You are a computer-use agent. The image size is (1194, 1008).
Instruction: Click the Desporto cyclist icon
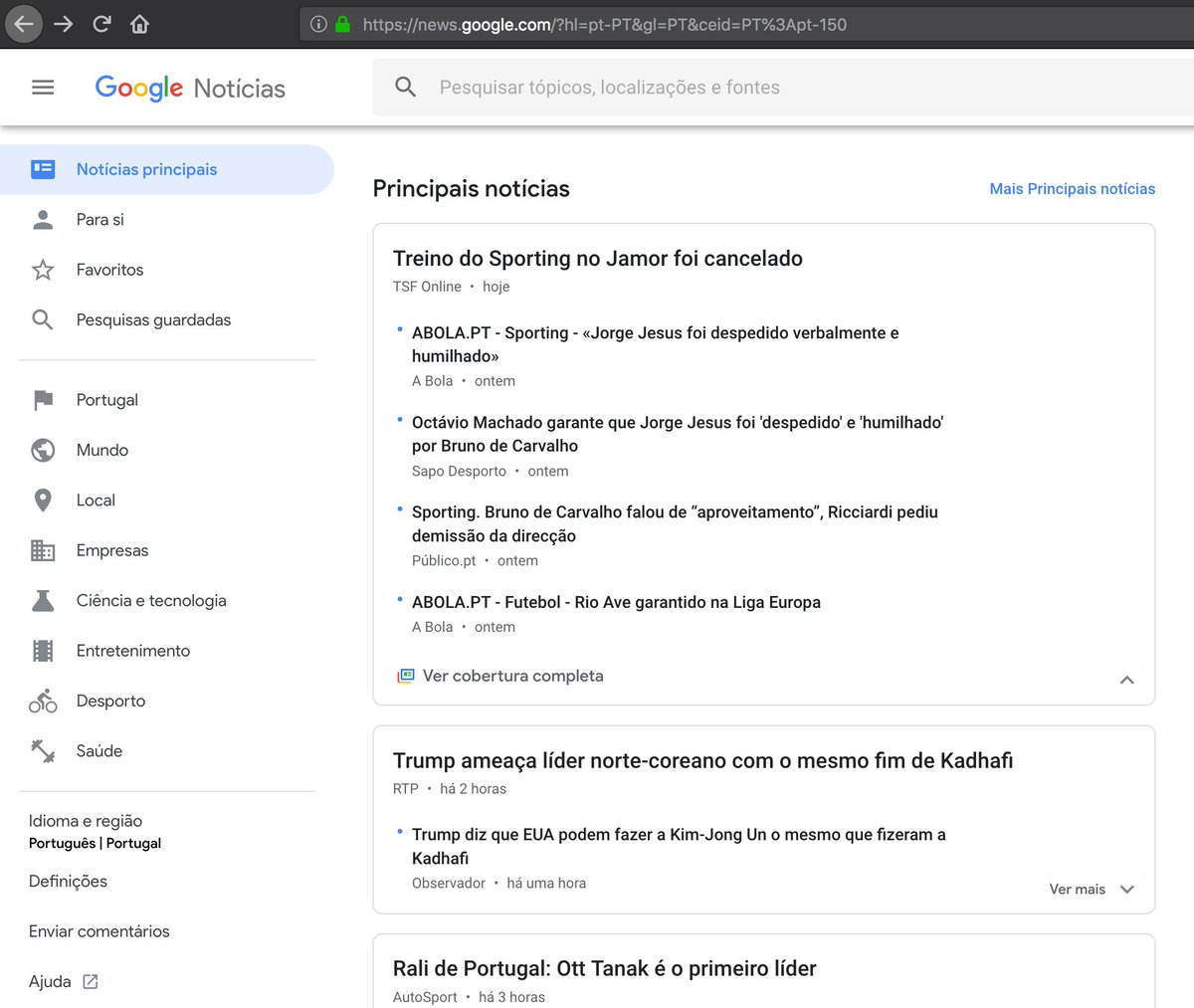pos(43,701)
